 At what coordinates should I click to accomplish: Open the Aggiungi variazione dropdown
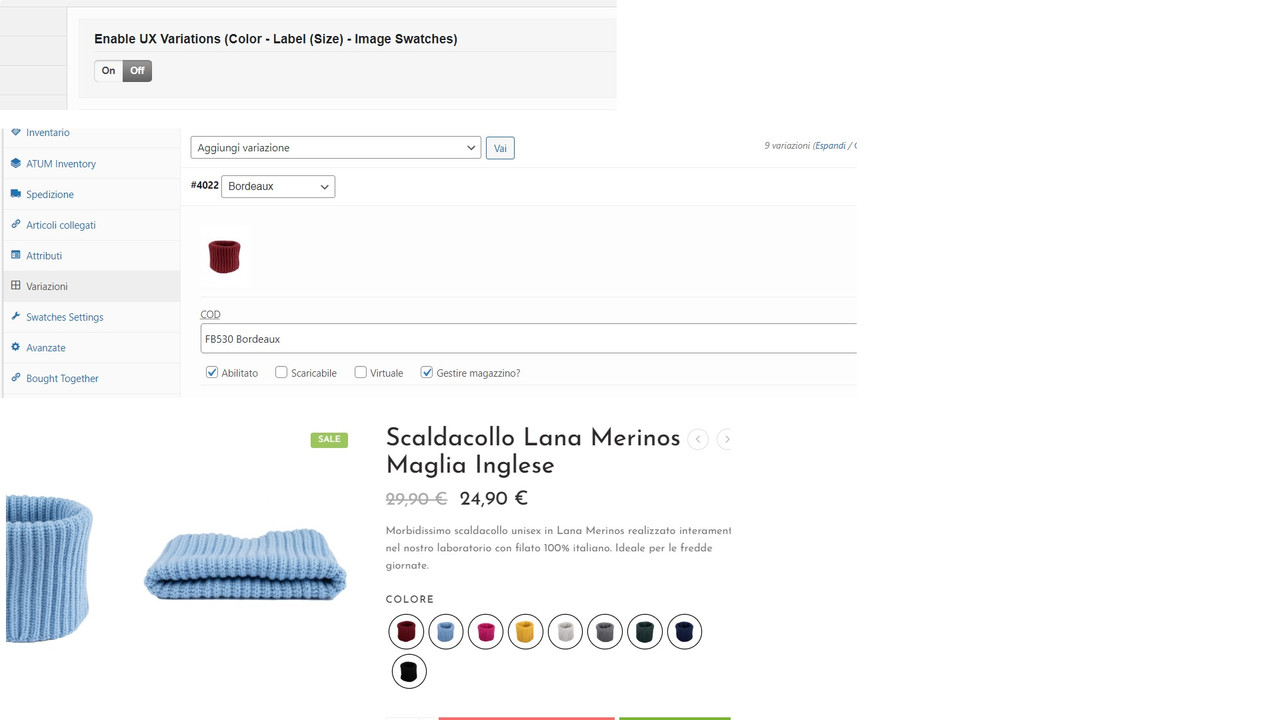click(336, 147)
